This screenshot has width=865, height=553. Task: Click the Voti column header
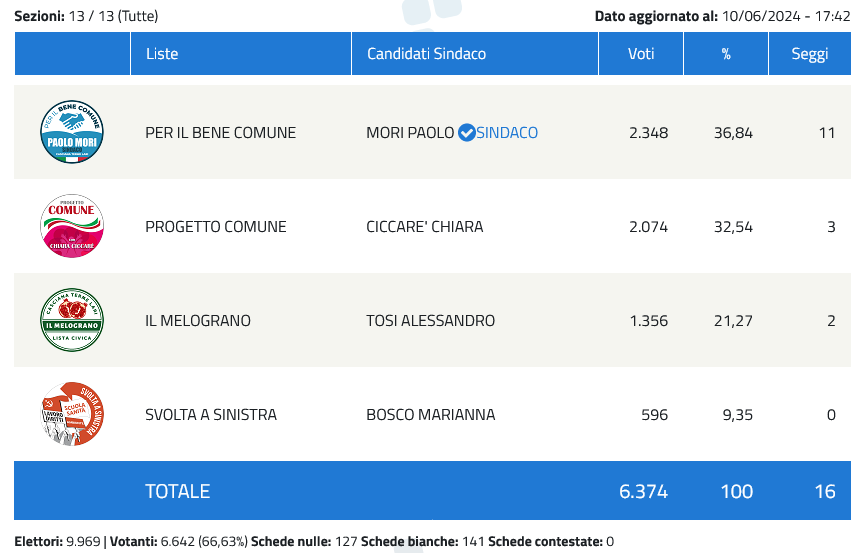641,54
